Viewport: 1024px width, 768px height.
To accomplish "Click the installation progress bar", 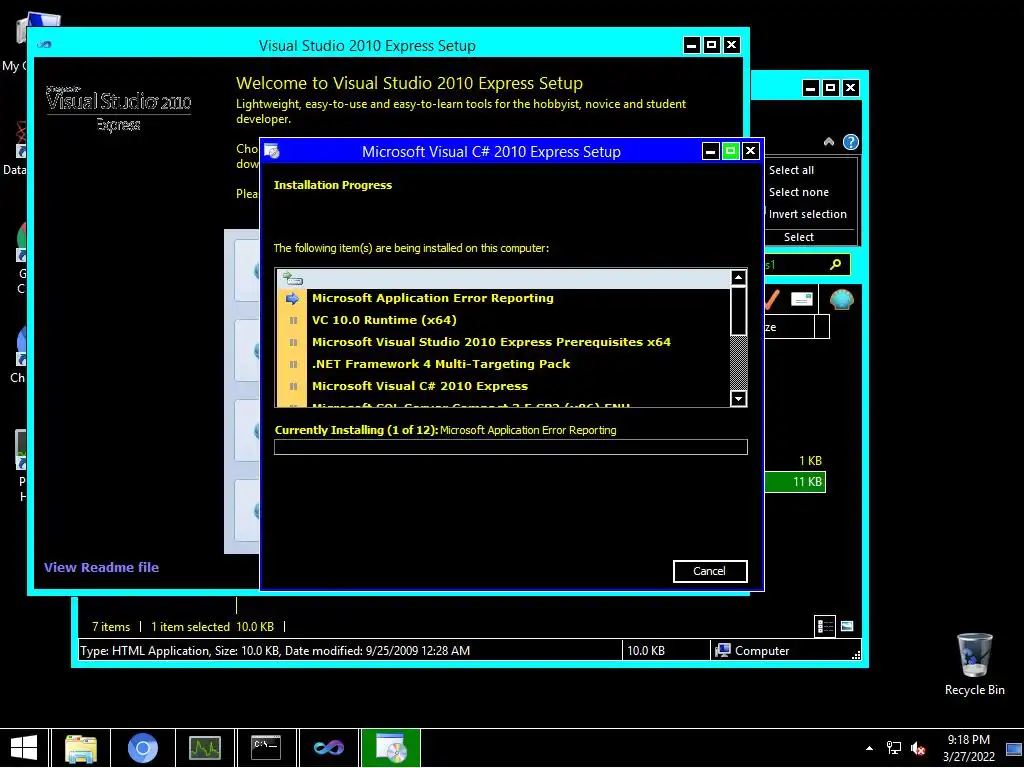I will click(511, 447).
